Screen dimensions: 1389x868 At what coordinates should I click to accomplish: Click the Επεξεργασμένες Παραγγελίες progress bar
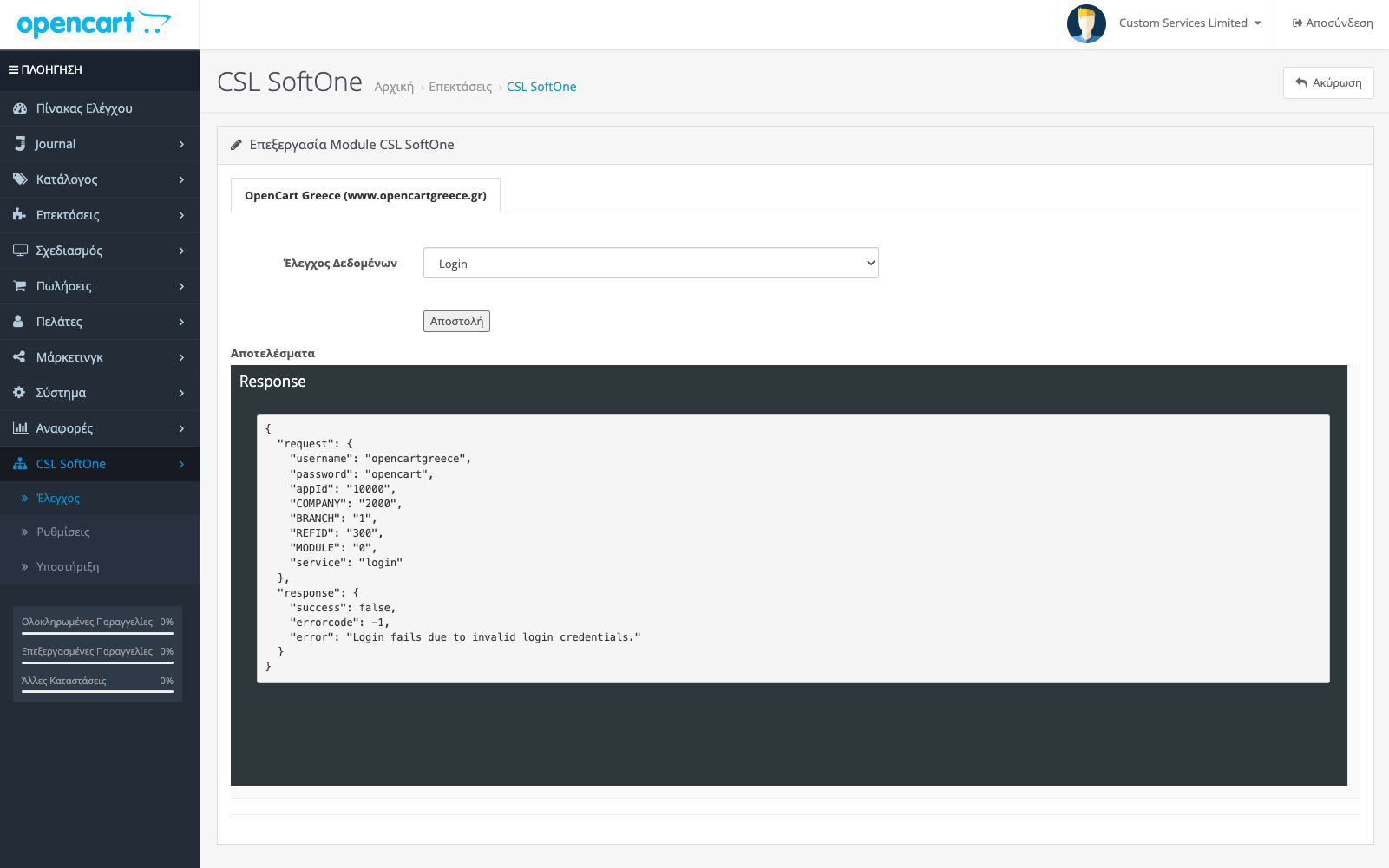(97, 662)
